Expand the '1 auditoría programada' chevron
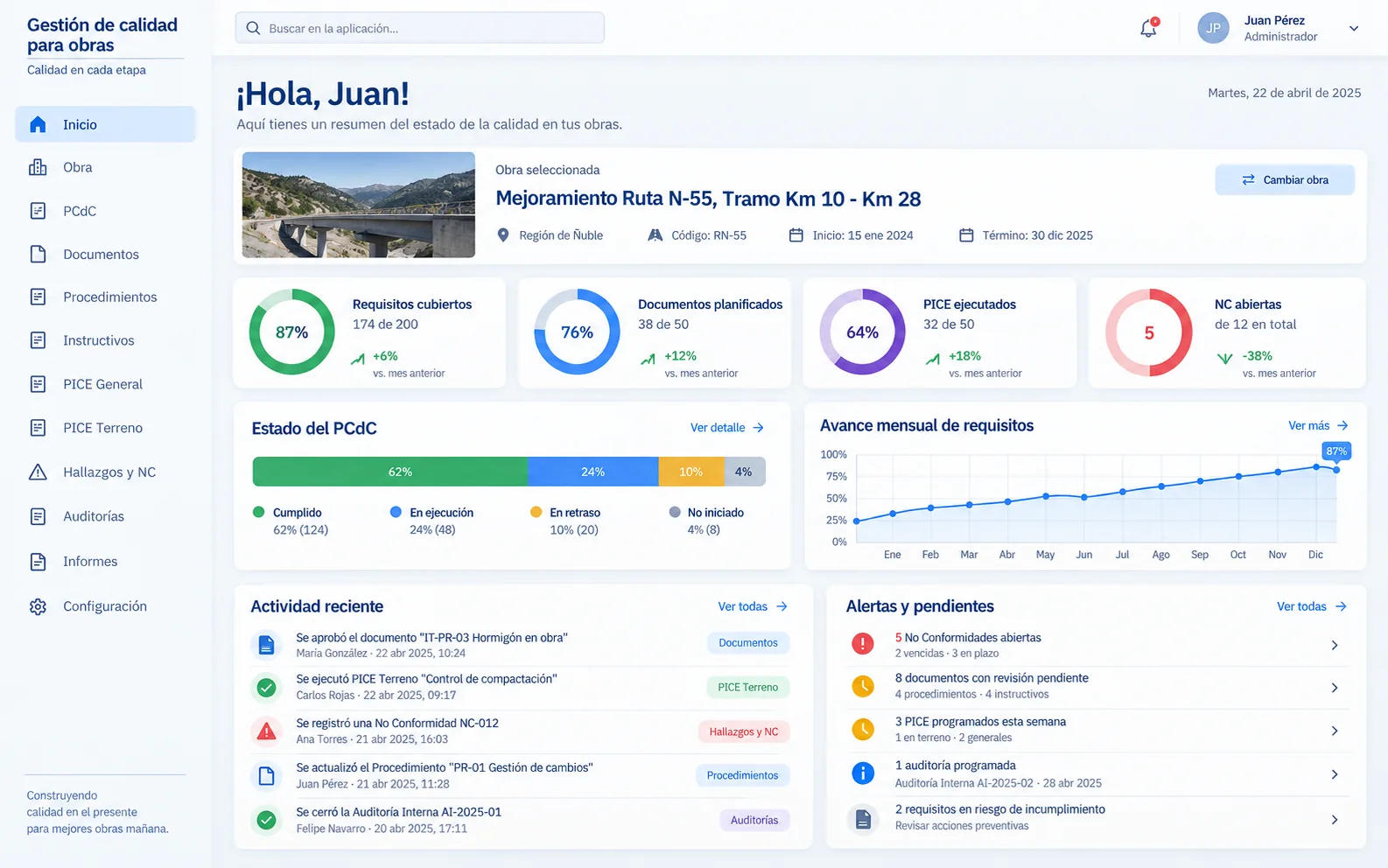The height and width of the screenshot is (868, 1388). coord(1335,774)
